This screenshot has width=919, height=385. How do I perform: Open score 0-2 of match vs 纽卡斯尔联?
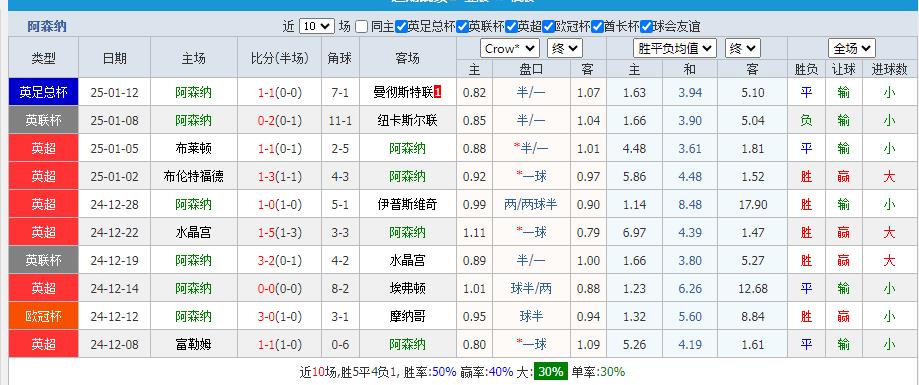268,121
